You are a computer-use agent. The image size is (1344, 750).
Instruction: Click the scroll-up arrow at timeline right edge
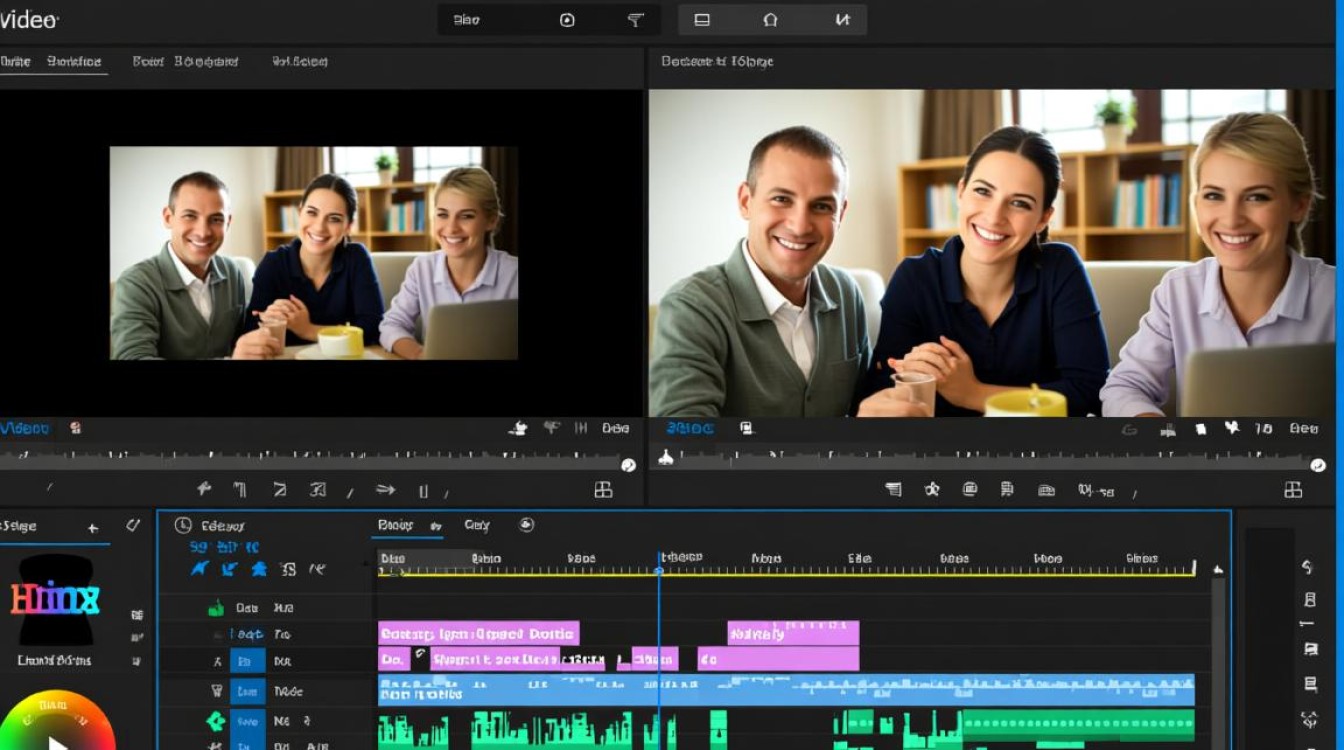click(1218, 570)
